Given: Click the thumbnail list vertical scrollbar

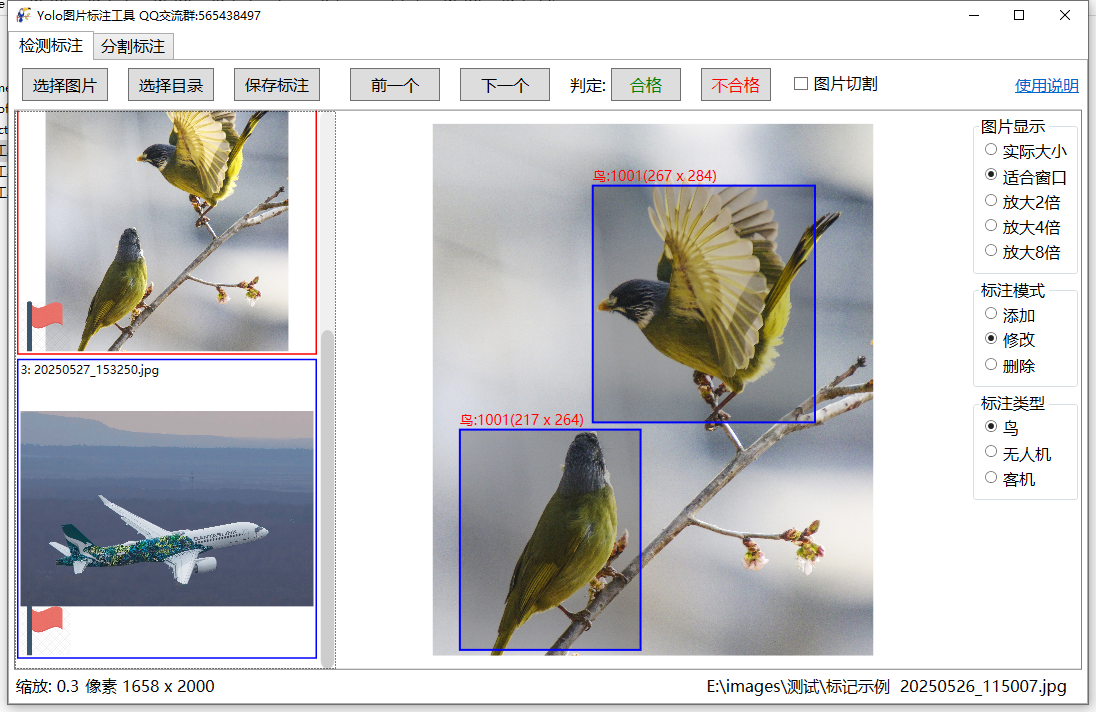Looking at the screenshot, I should [x=326, y=497].
